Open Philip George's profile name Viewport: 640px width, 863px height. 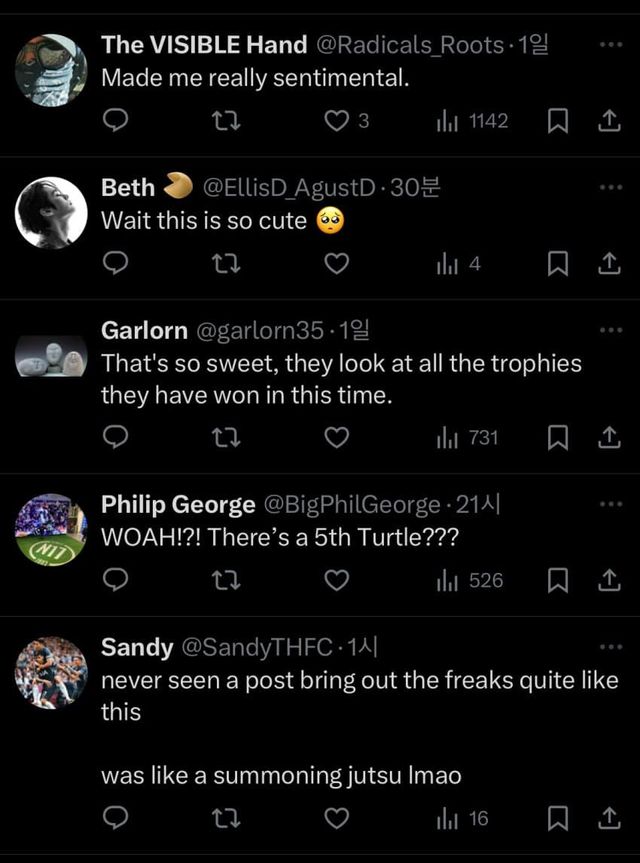tap(178, 504)
